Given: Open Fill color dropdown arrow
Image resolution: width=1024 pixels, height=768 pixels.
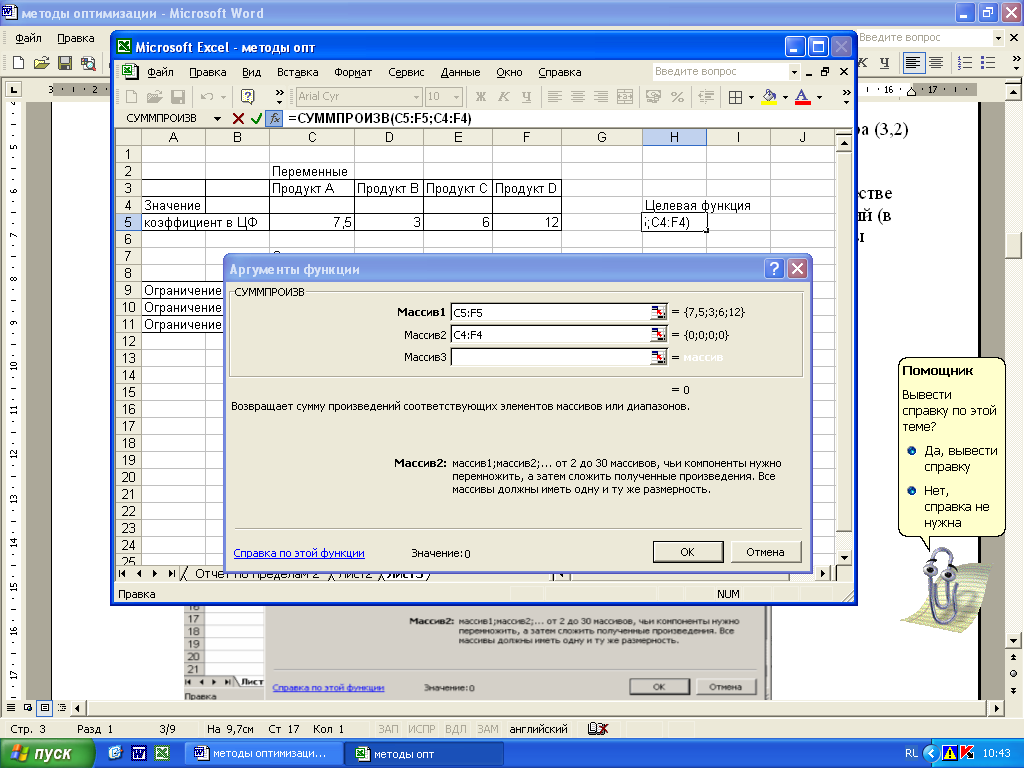Looking at the screenshot, I should click(785, 97).
